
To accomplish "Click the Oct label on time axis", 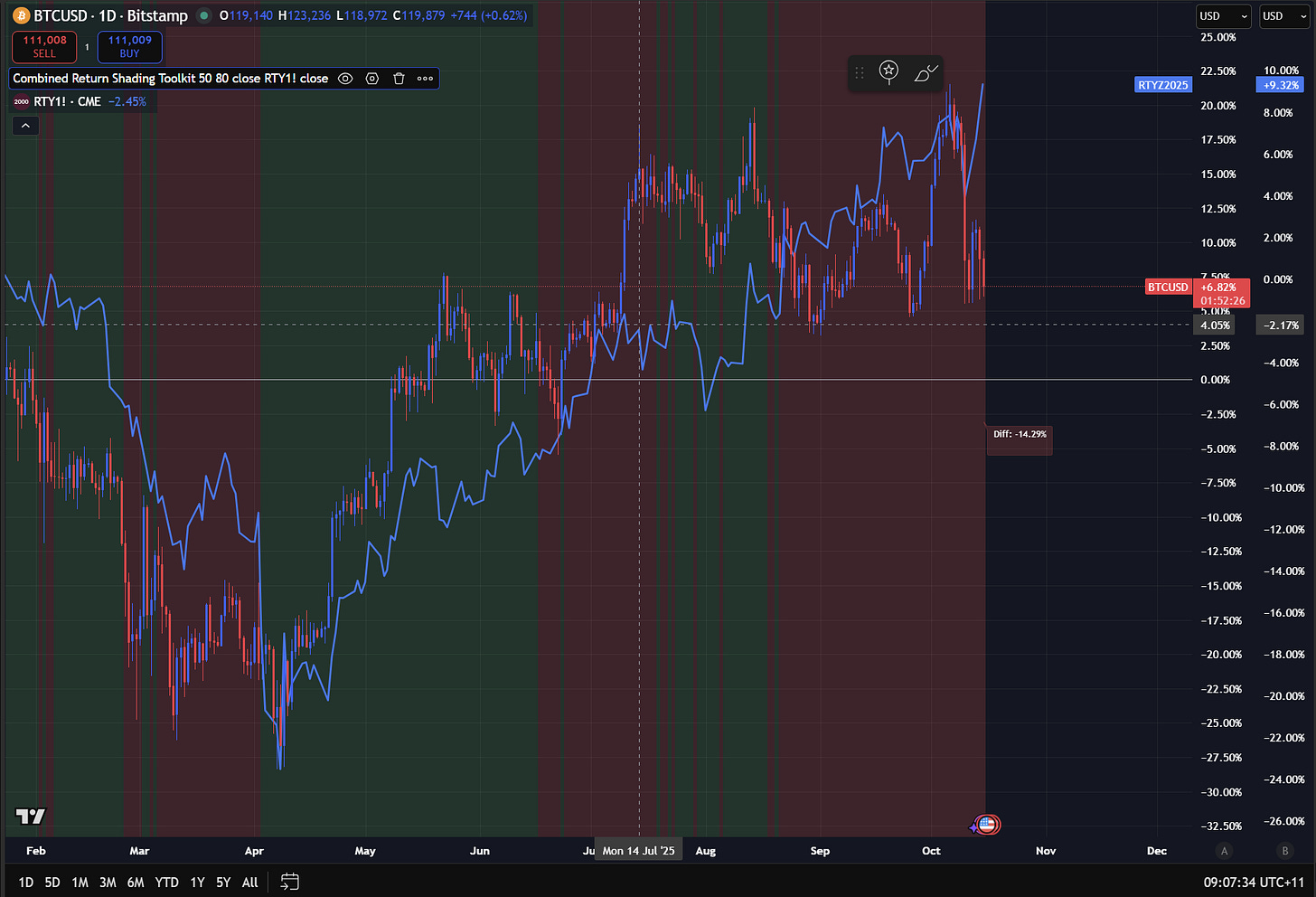I will point(931,851).
